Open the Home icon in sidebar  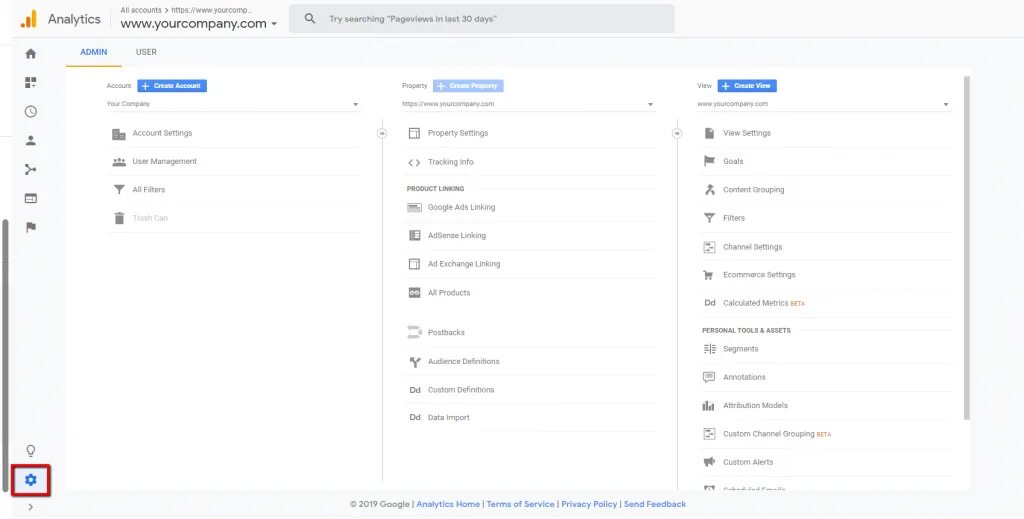(x=31, y=54)
